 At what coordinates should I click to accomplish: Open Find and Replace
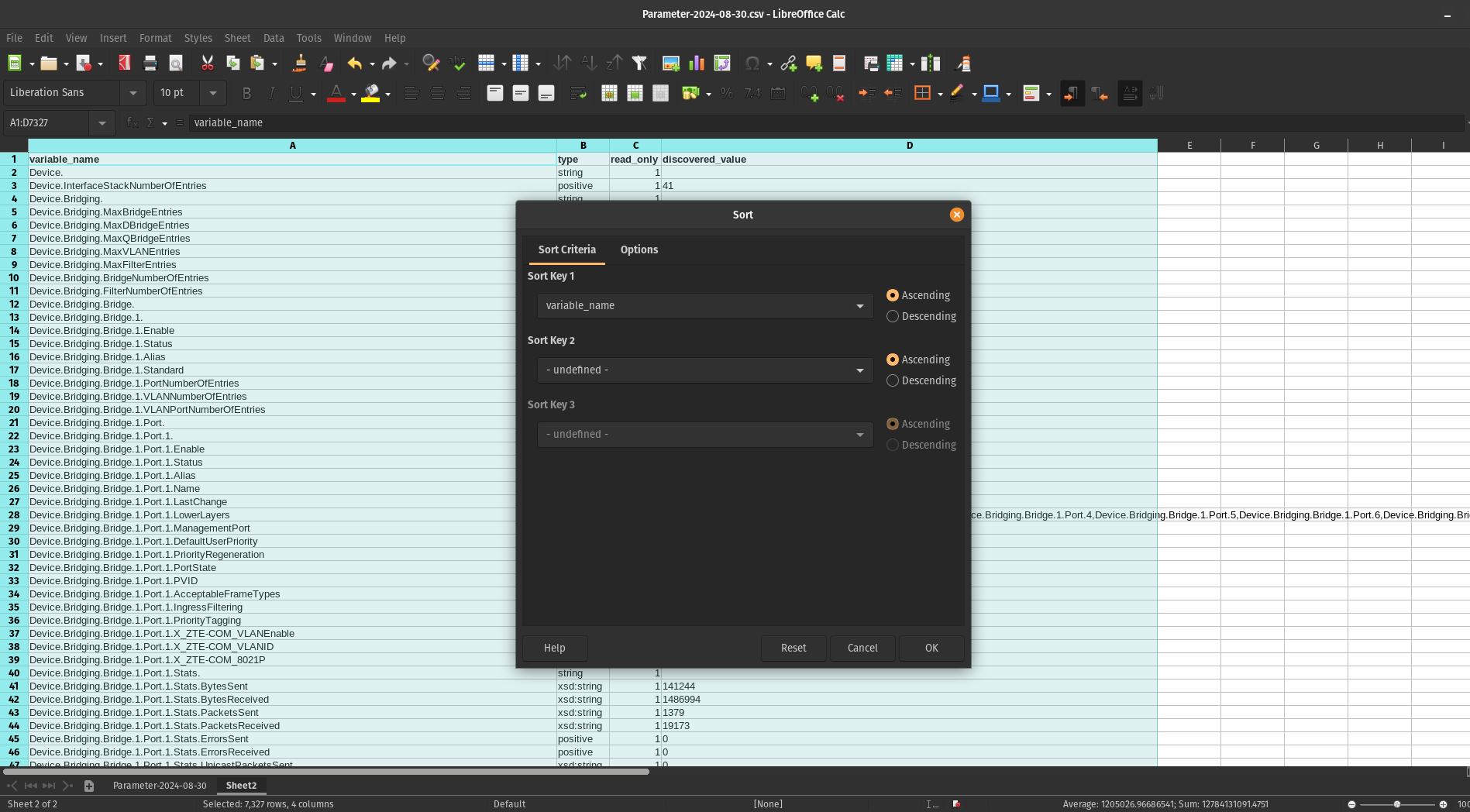pos(431,63)
